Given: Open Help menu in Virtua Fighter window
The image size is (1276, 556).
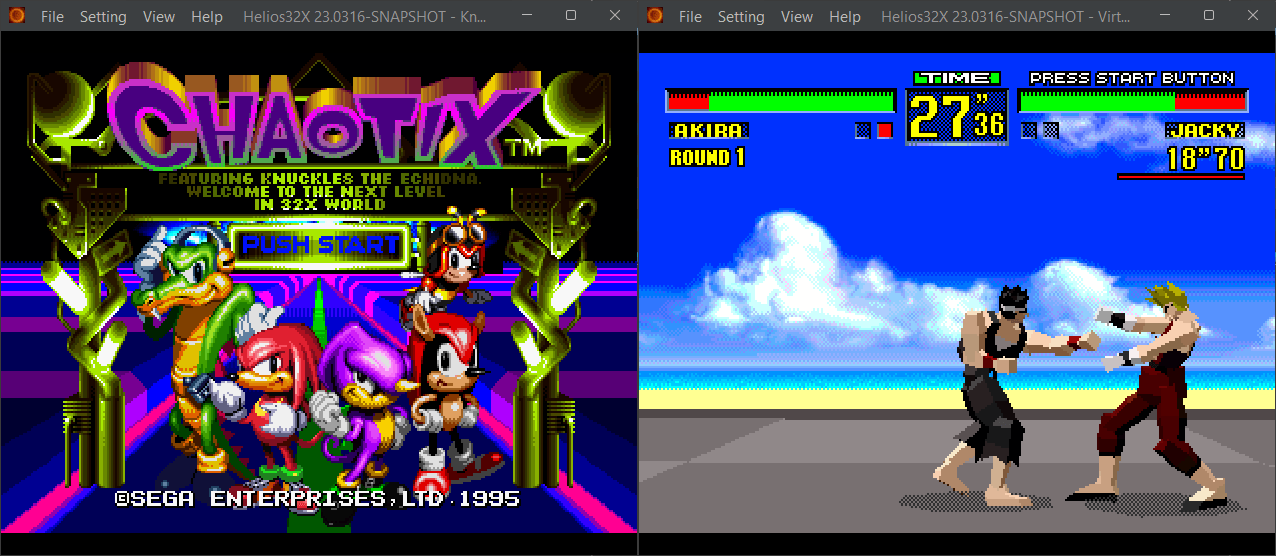Looking at the screenshot, I should tap(845, 17).
